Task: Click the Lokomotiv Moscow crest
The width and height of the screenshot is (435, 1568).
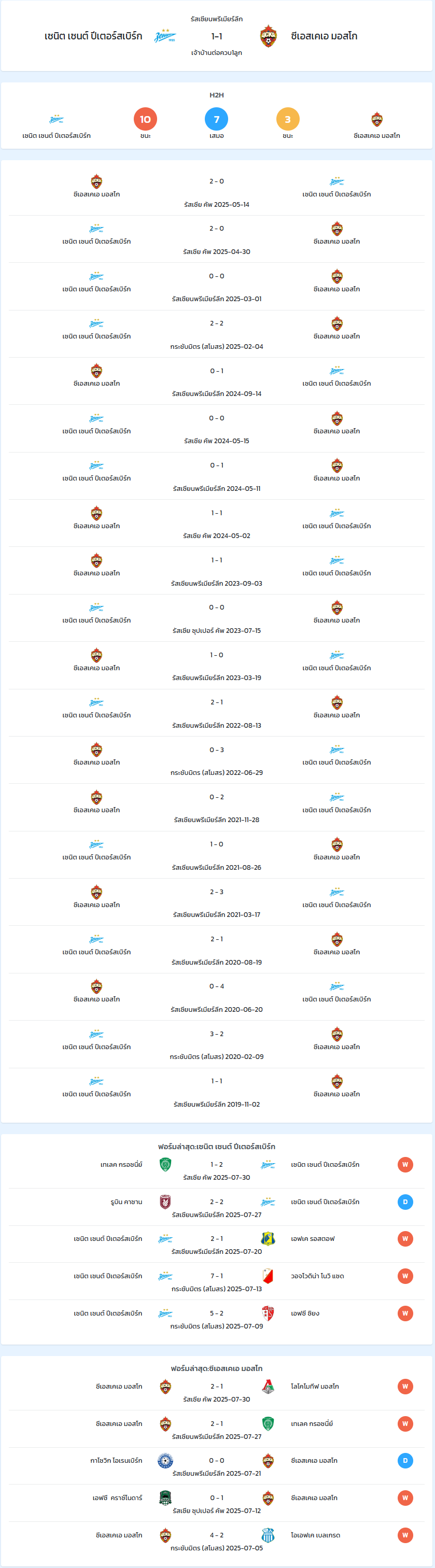Action: pyautogui.click(x=268, y=1386)
